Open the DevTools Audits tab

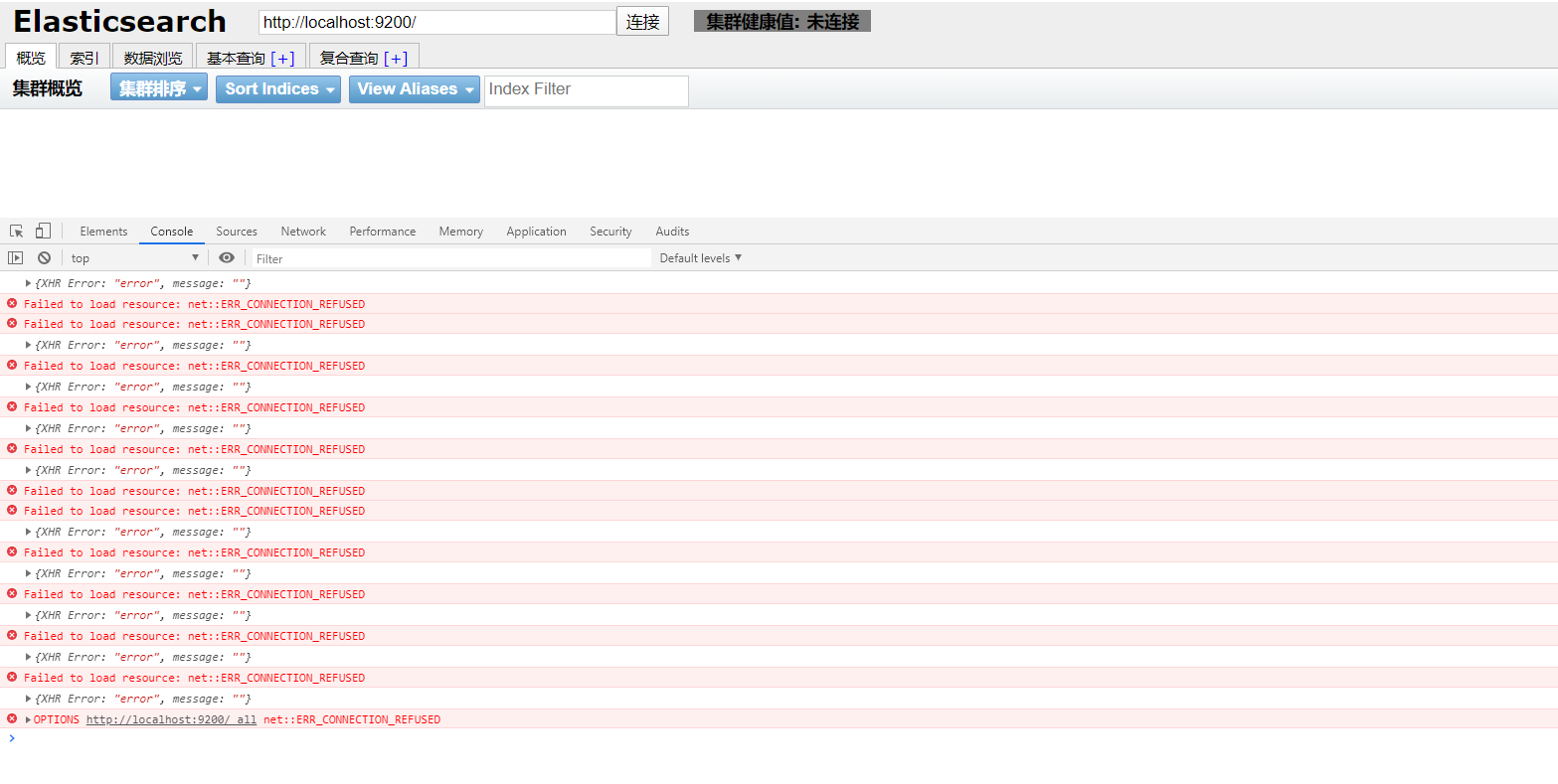pyautogui.click(x=672, y=231)
